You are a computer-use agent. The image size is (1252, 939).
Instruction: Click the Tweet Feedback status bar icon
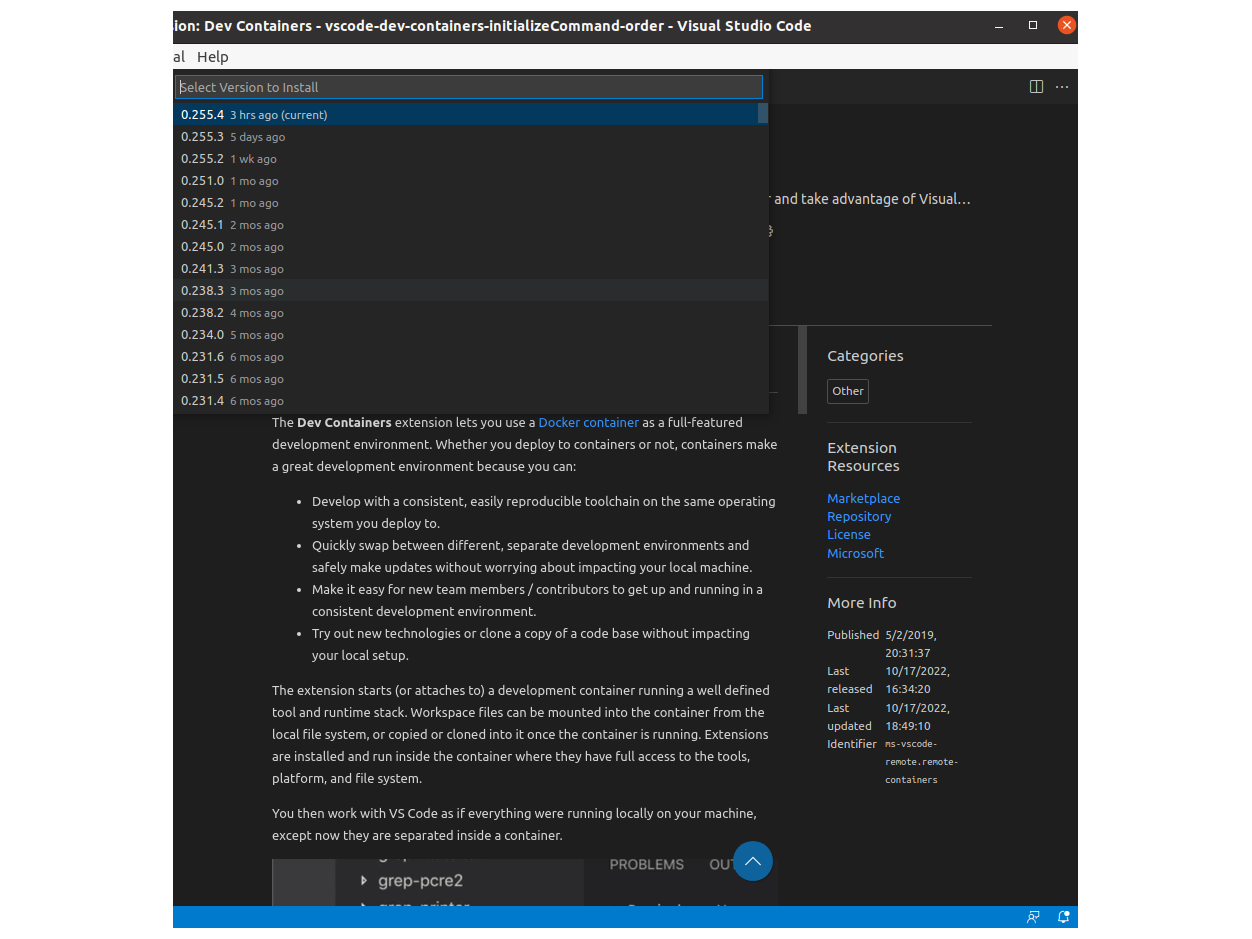1032,916
